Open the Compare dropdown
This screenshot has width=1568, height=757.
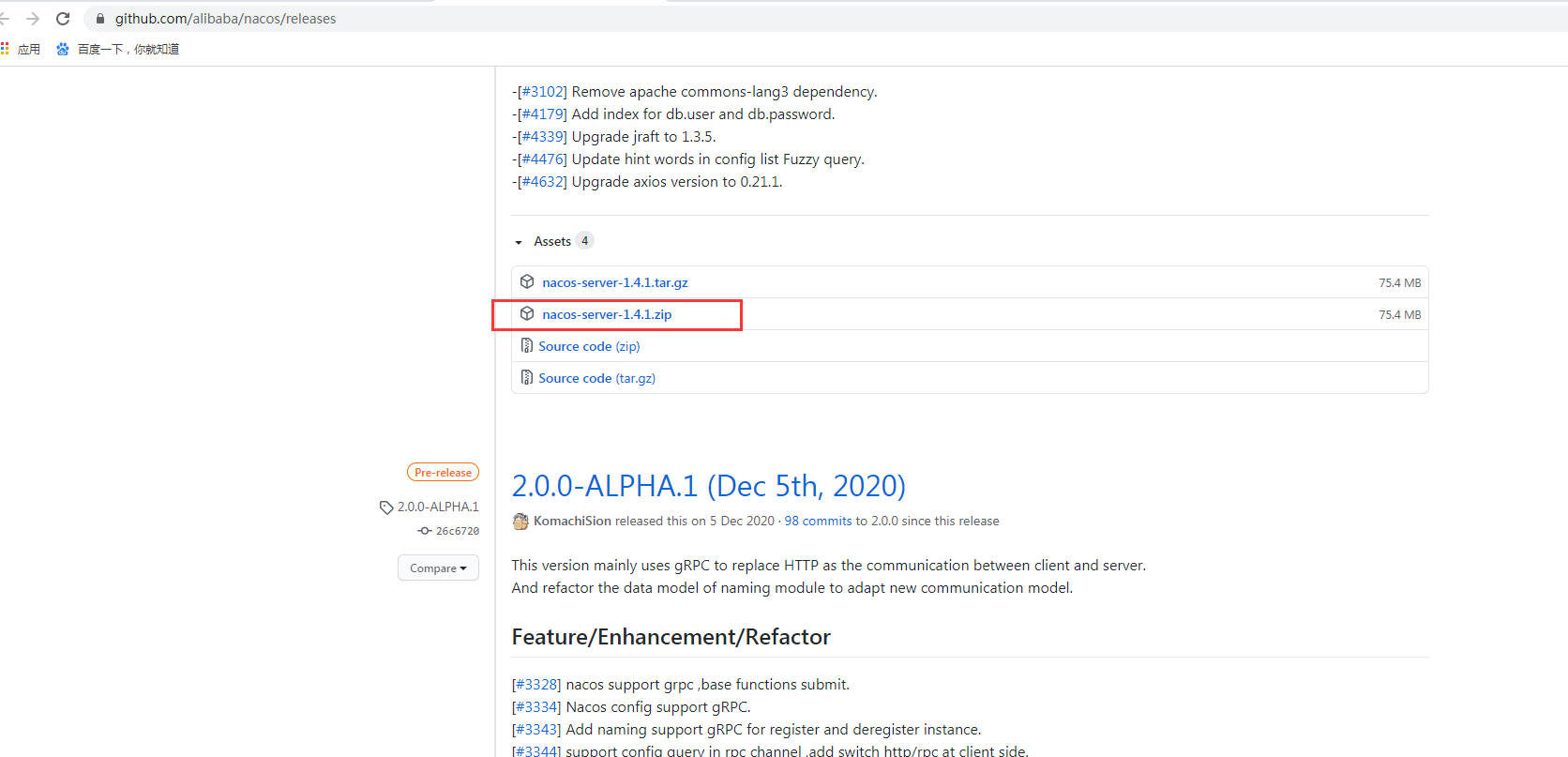[438, 568]
